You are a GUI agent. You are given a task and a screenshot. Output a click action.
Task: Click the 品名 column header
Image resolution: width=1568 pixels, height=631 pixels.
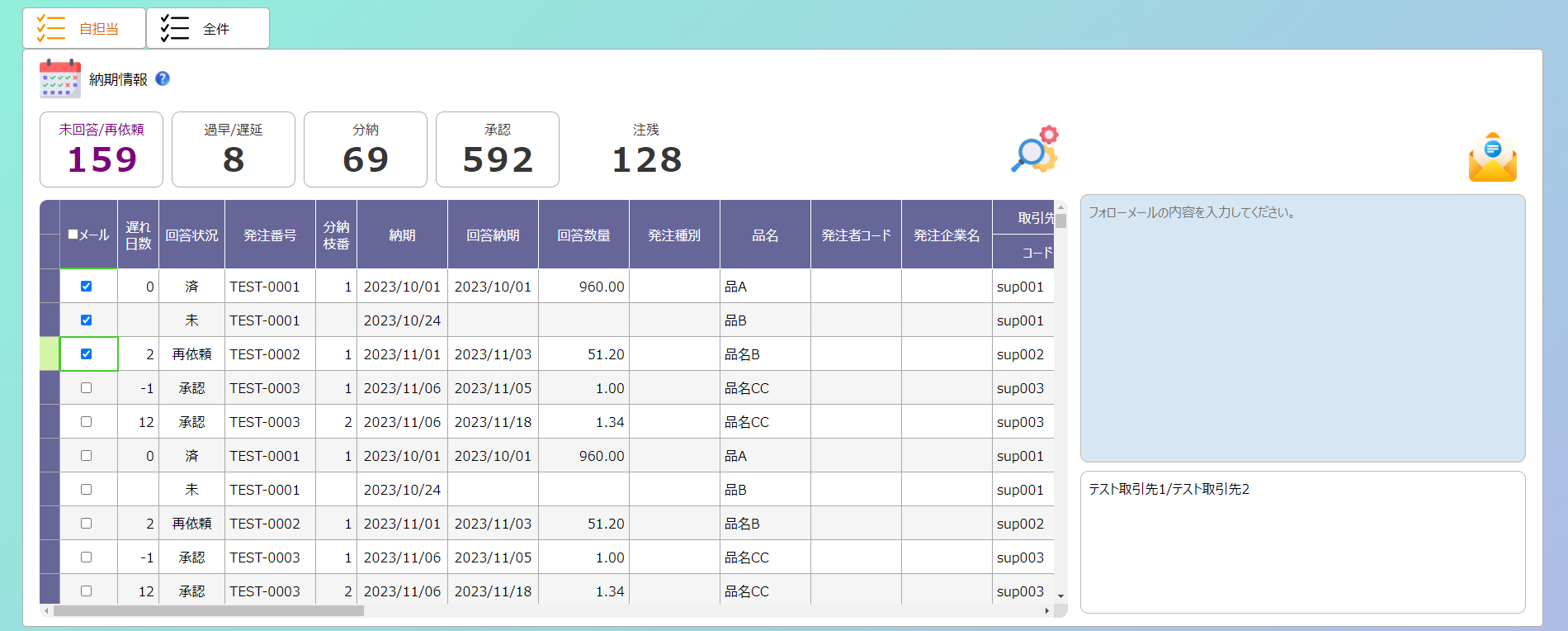pyautogui.click(x=765, y=235)
